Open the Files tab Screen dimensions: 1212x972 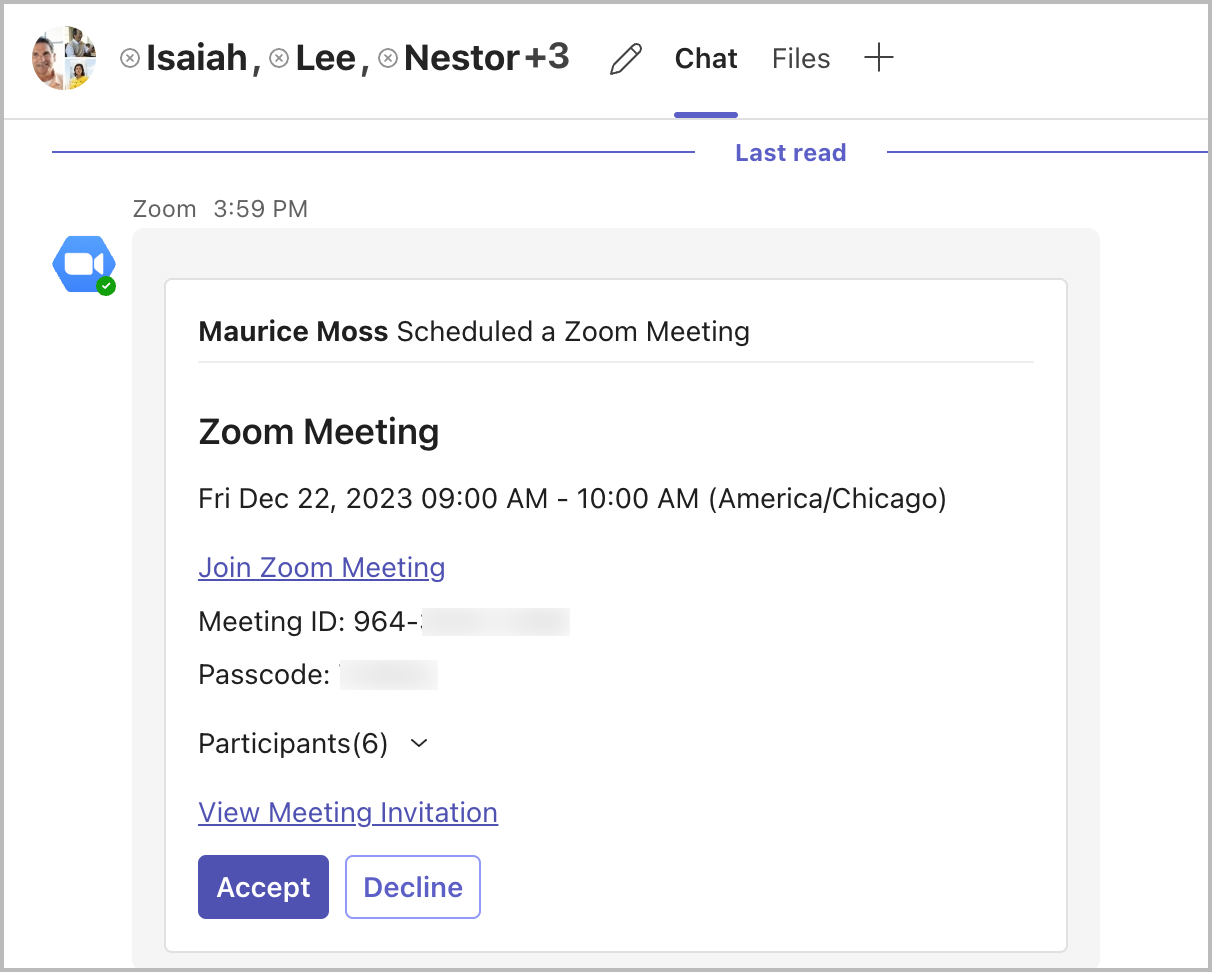[x=801, y=59]
